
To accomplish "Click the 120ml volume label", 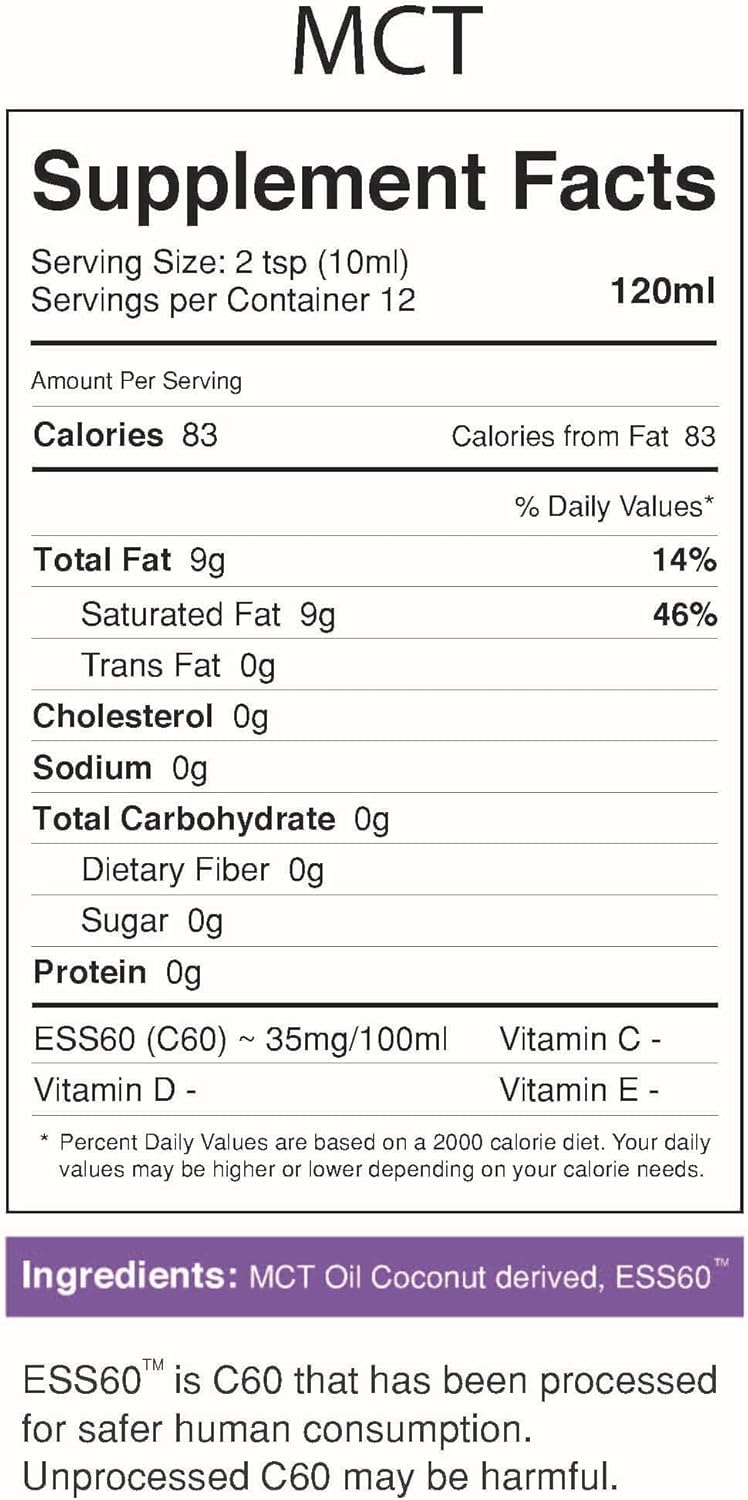I will point(663,291).
